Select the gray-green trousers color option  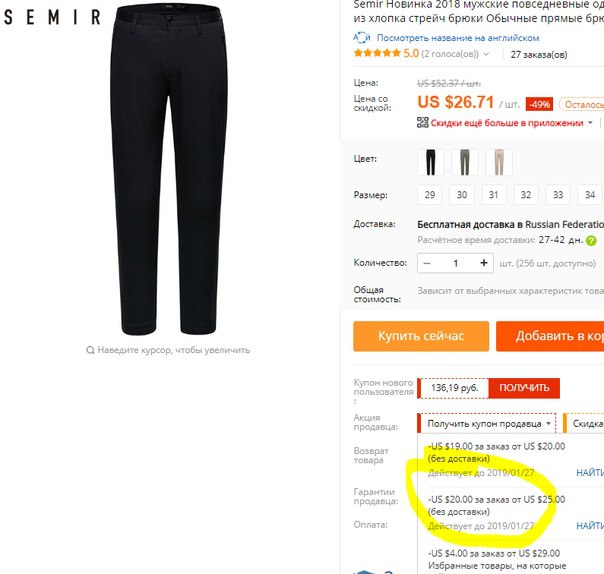[465, 162]
